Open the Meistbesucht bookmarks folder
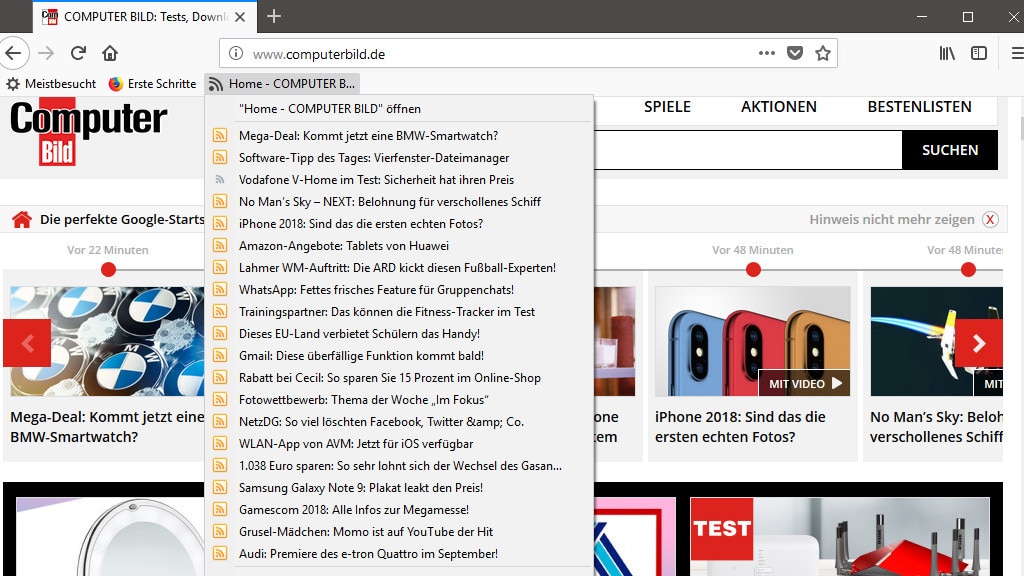This screenshot has width=1024, height=576. 51,84
